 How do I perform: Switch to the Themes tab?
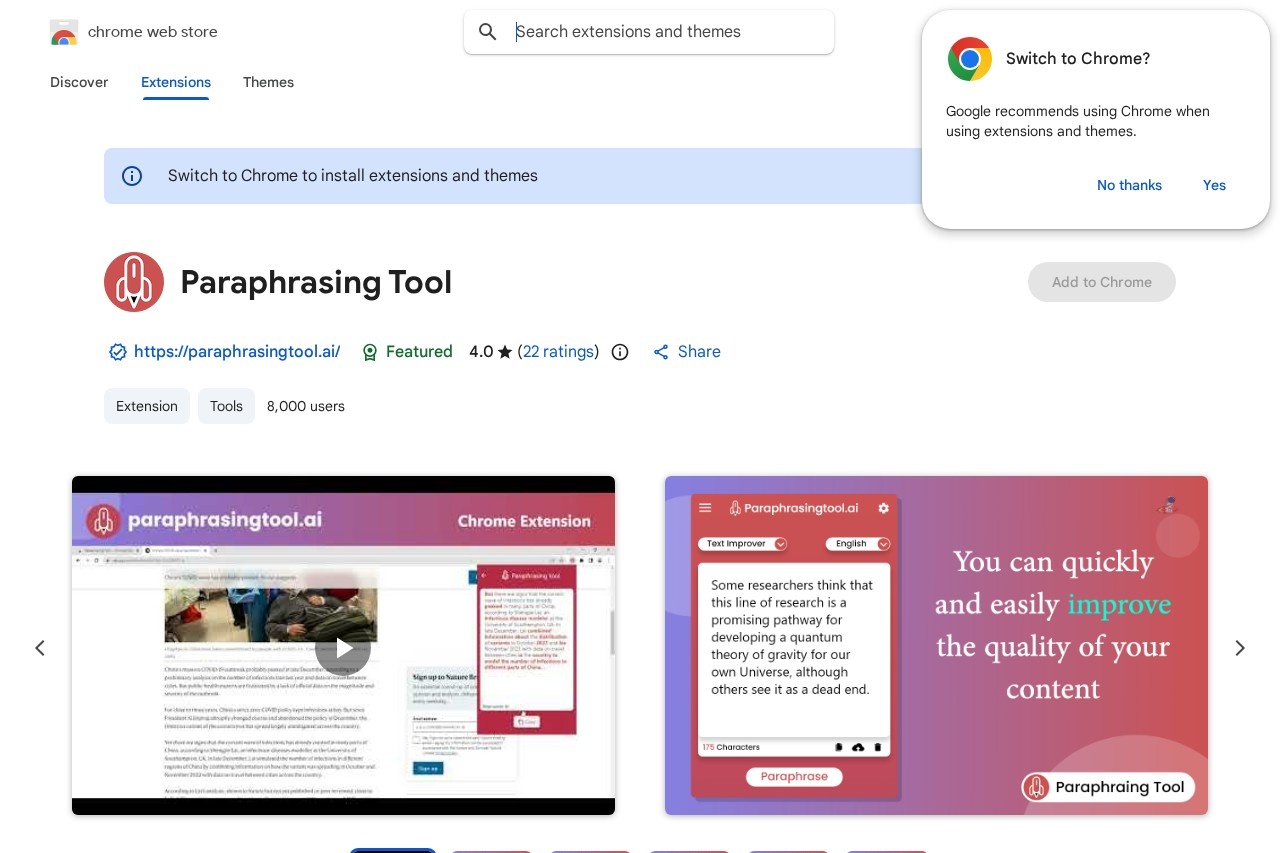tap(268, 83)
